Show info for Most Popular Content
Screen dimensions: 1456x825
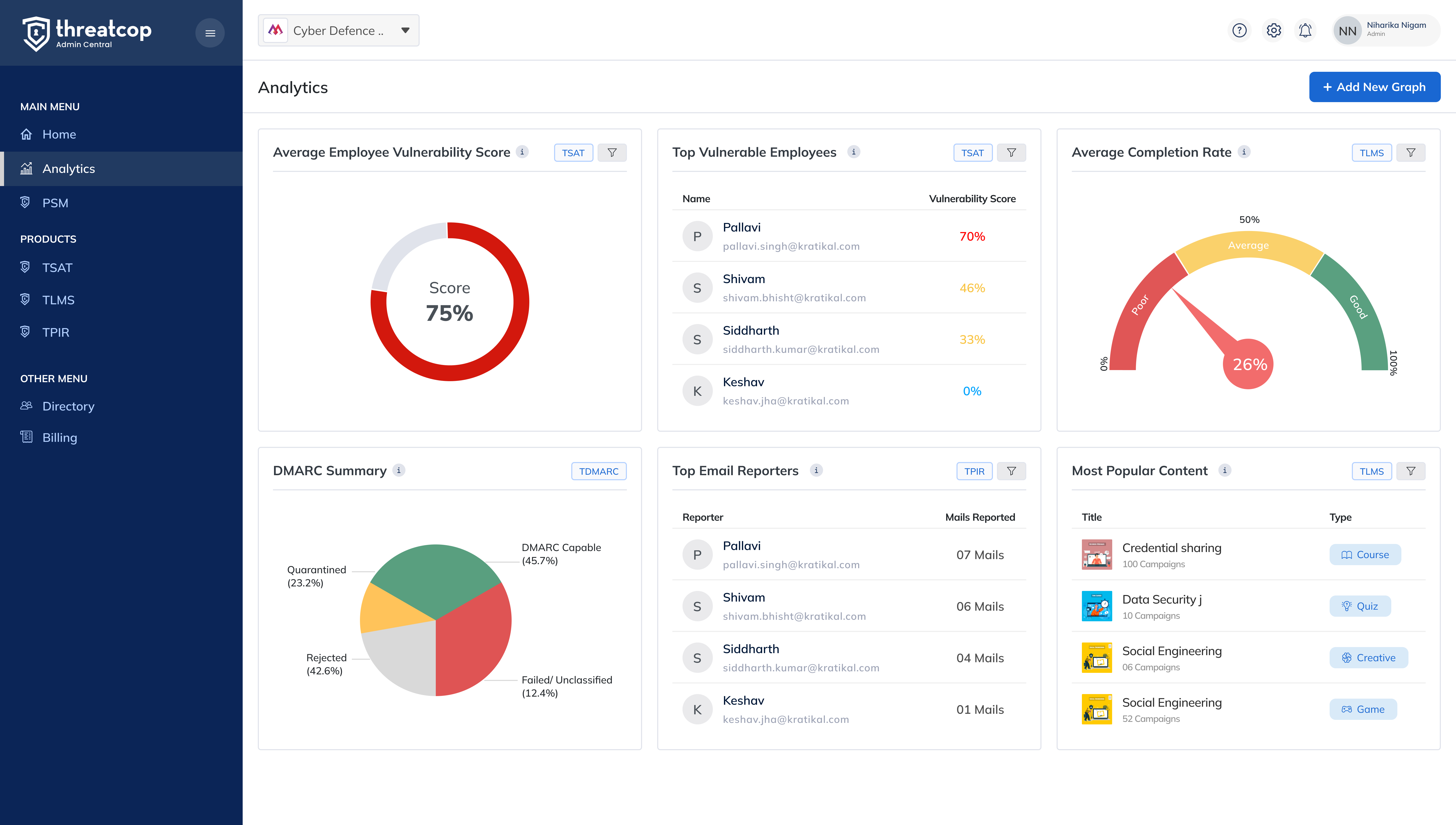(x=1225, y=470)
